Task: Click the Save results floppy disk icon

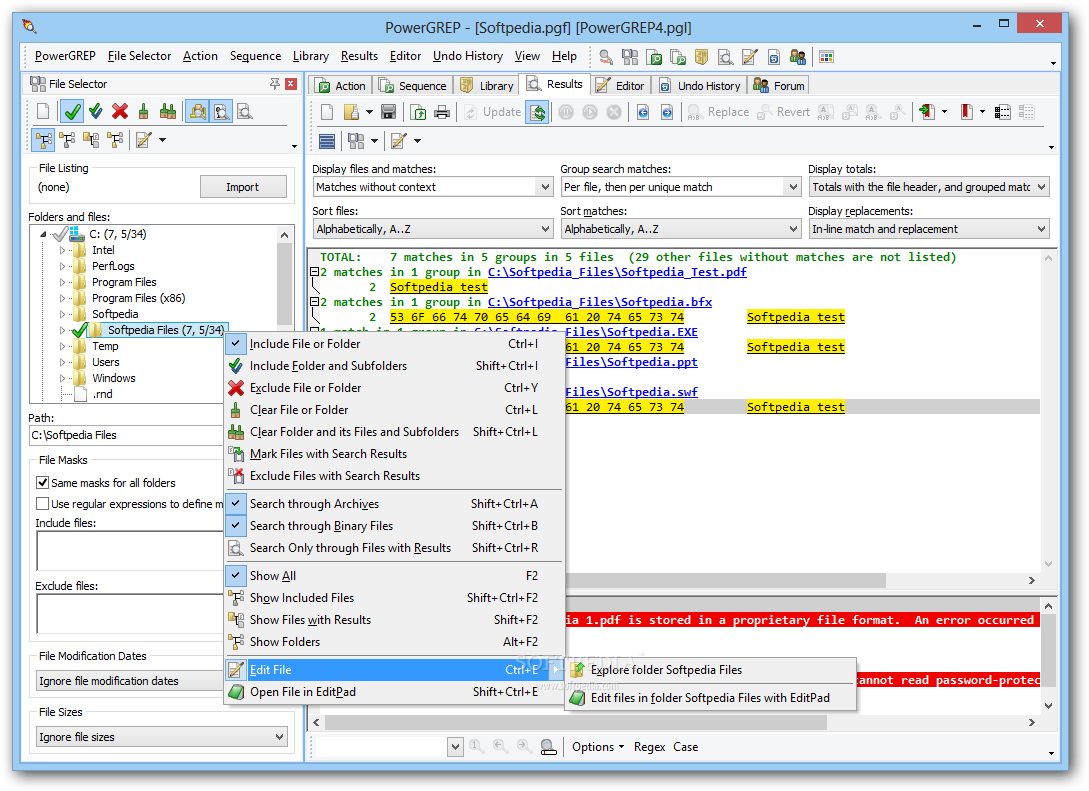Action: pyautogui.click(x=388, y=112)
